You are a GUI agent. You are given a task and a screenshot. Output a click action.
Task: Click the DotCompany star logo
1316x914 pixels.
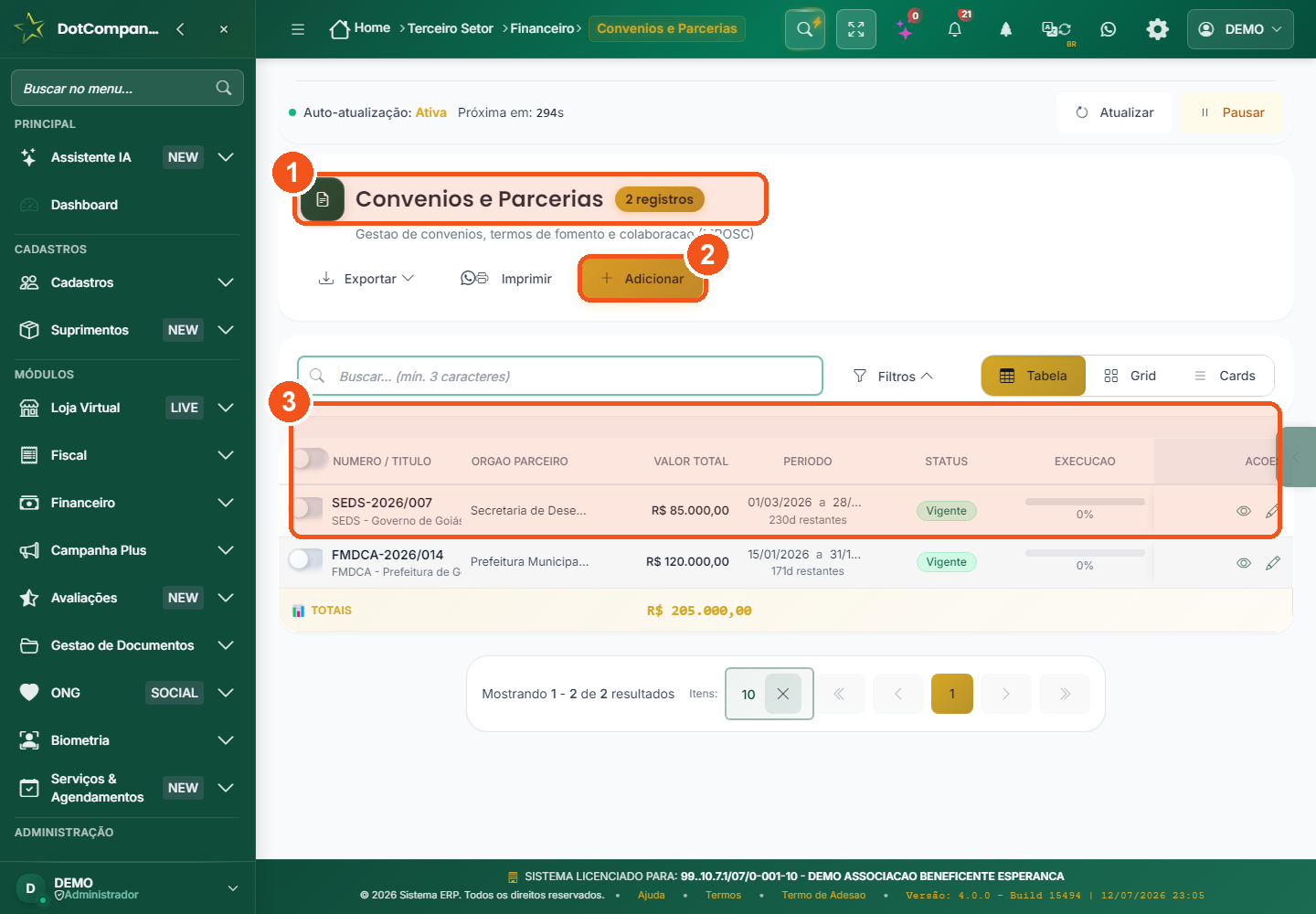pos(29,28)
